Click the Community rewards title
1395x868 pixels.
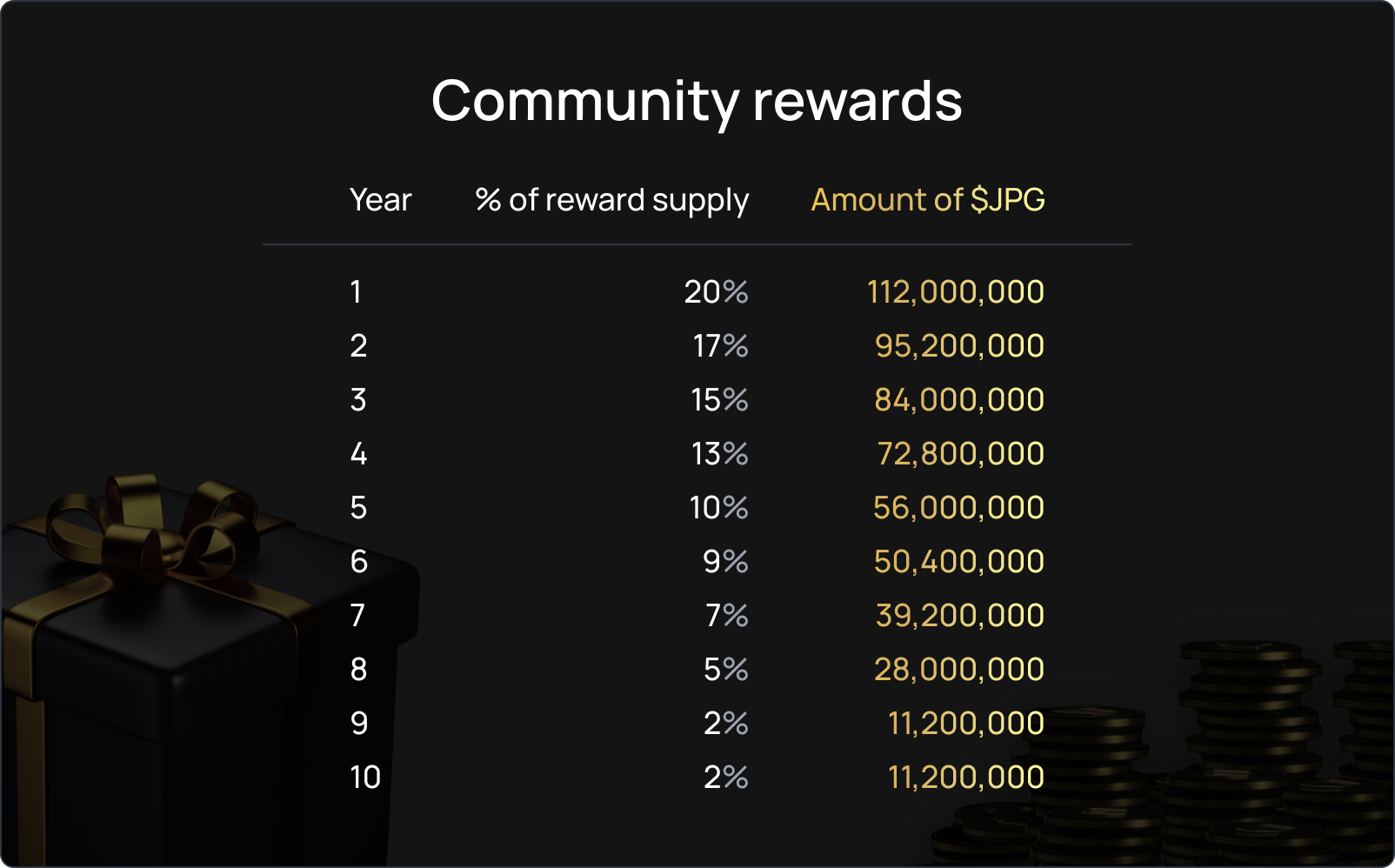697,101
